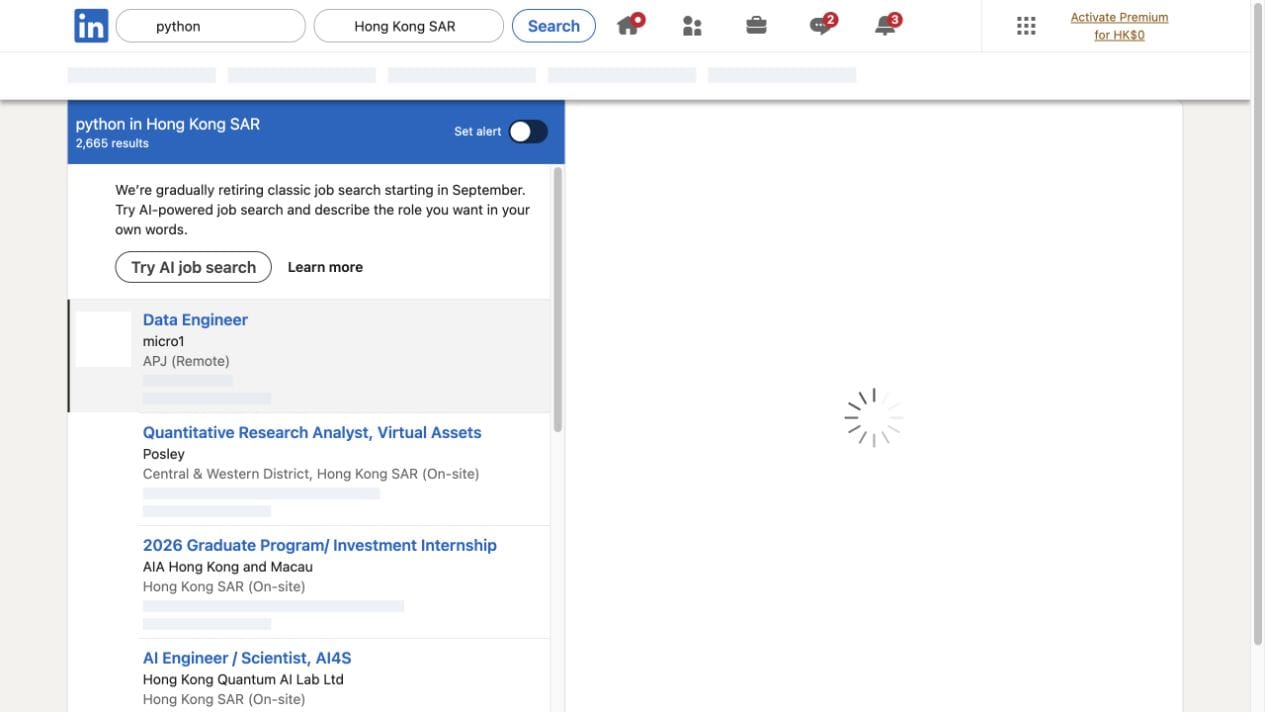Click the python in Hong Kong SAR heading

[168, 124]
